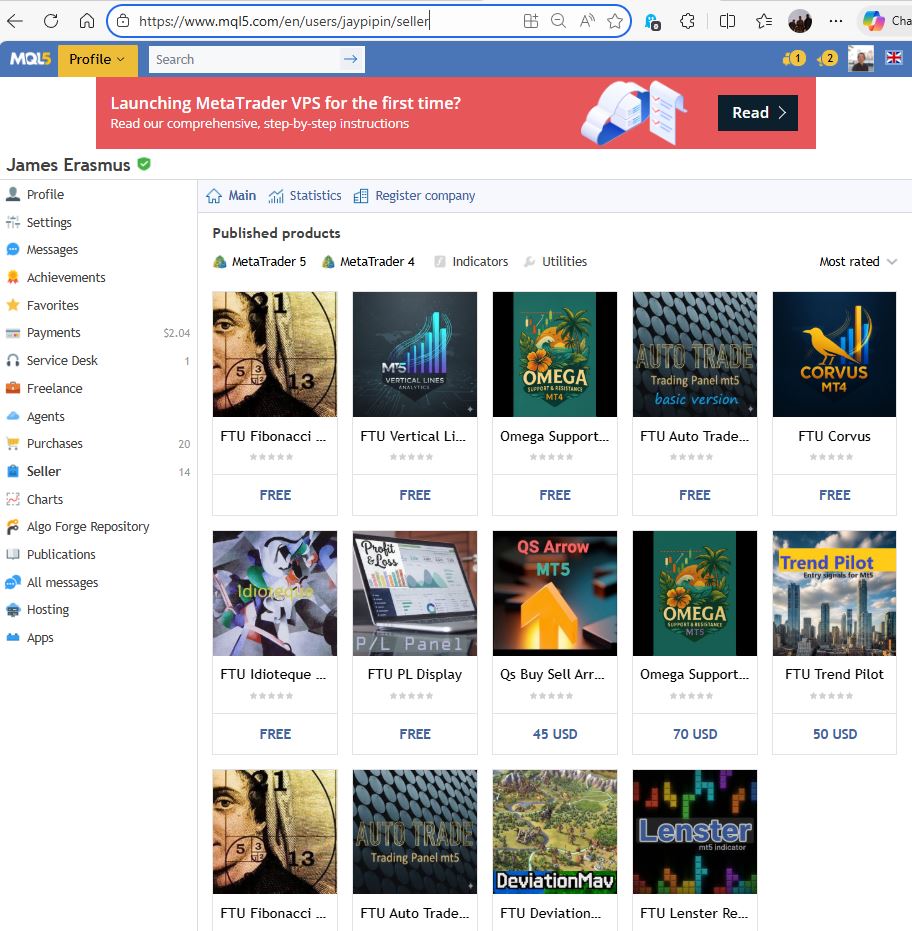Open the Trend Pilot product thumbnail
Screen dimensions: 912x931
click(x=834, y=593)
